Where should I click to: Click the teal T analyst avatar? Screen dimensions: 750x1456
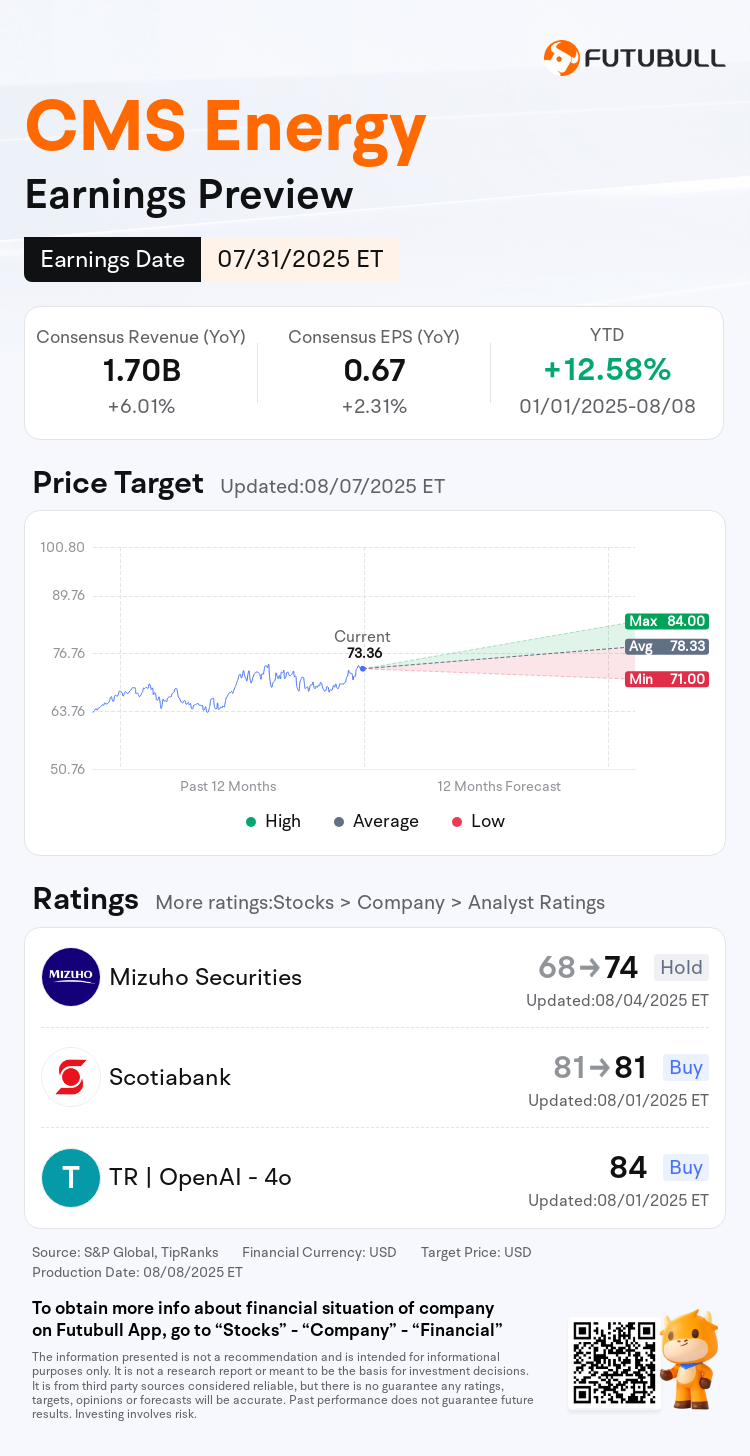pyautogui.click(x=71, y=1177)
